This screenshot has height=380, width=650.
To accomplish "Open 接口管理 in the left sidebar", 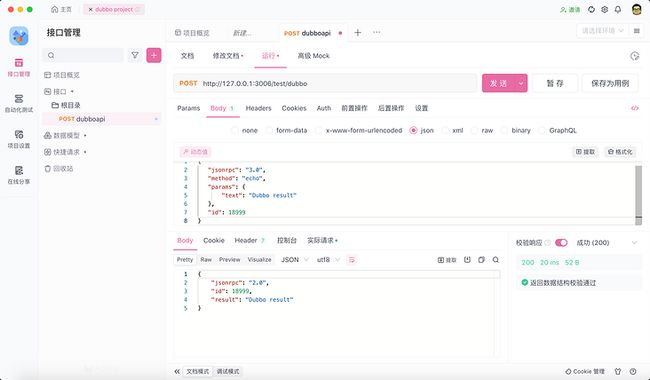I will [x=19, y=68].
